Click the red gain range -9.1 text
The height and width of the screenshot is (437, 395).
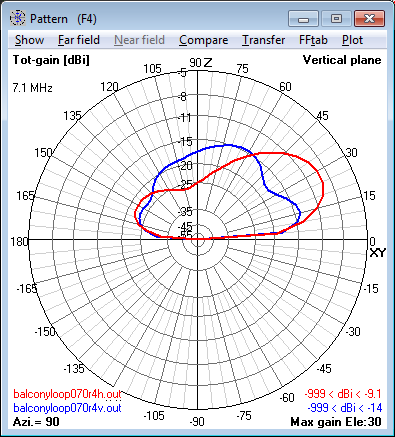(343, 394)
